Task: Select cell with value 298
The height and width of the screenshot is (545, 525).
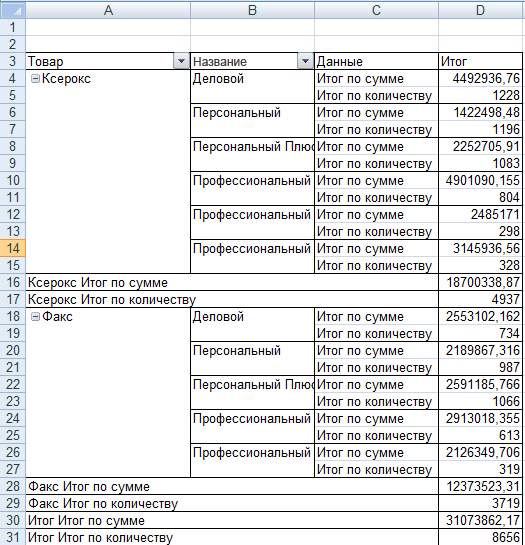Action: 480,231
